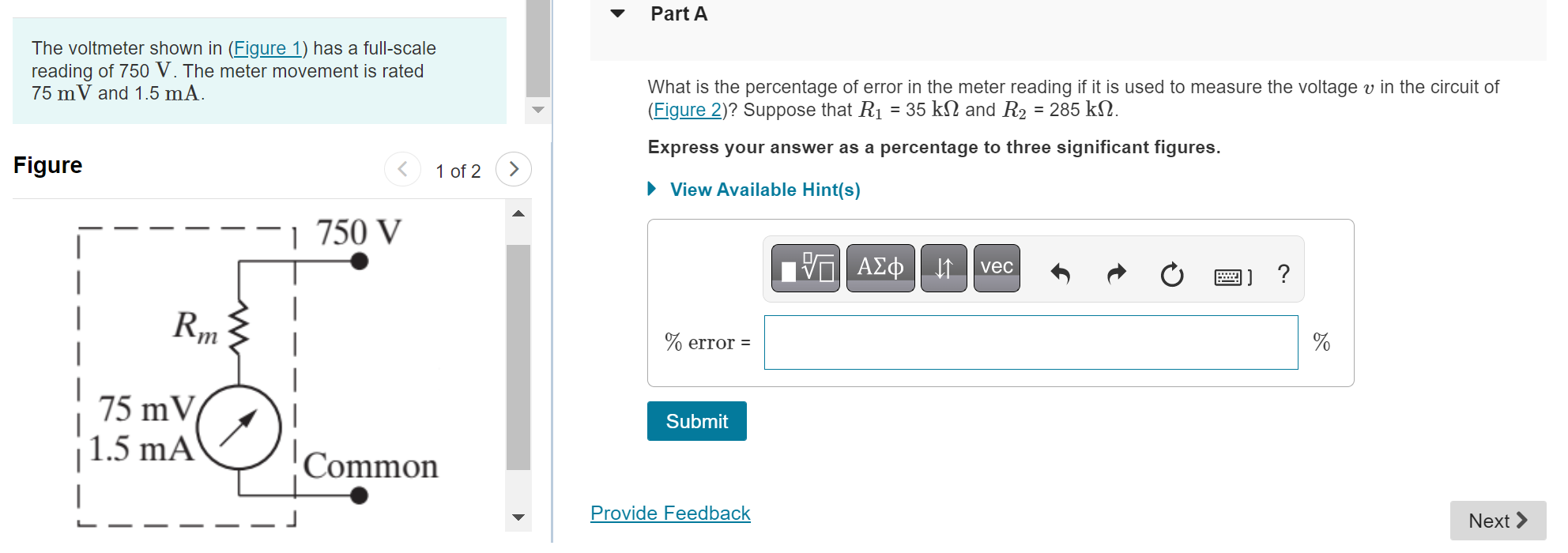Screen dimensions: 1568x553
Task: Expand View Available Hint(s)
Action: 763,190
